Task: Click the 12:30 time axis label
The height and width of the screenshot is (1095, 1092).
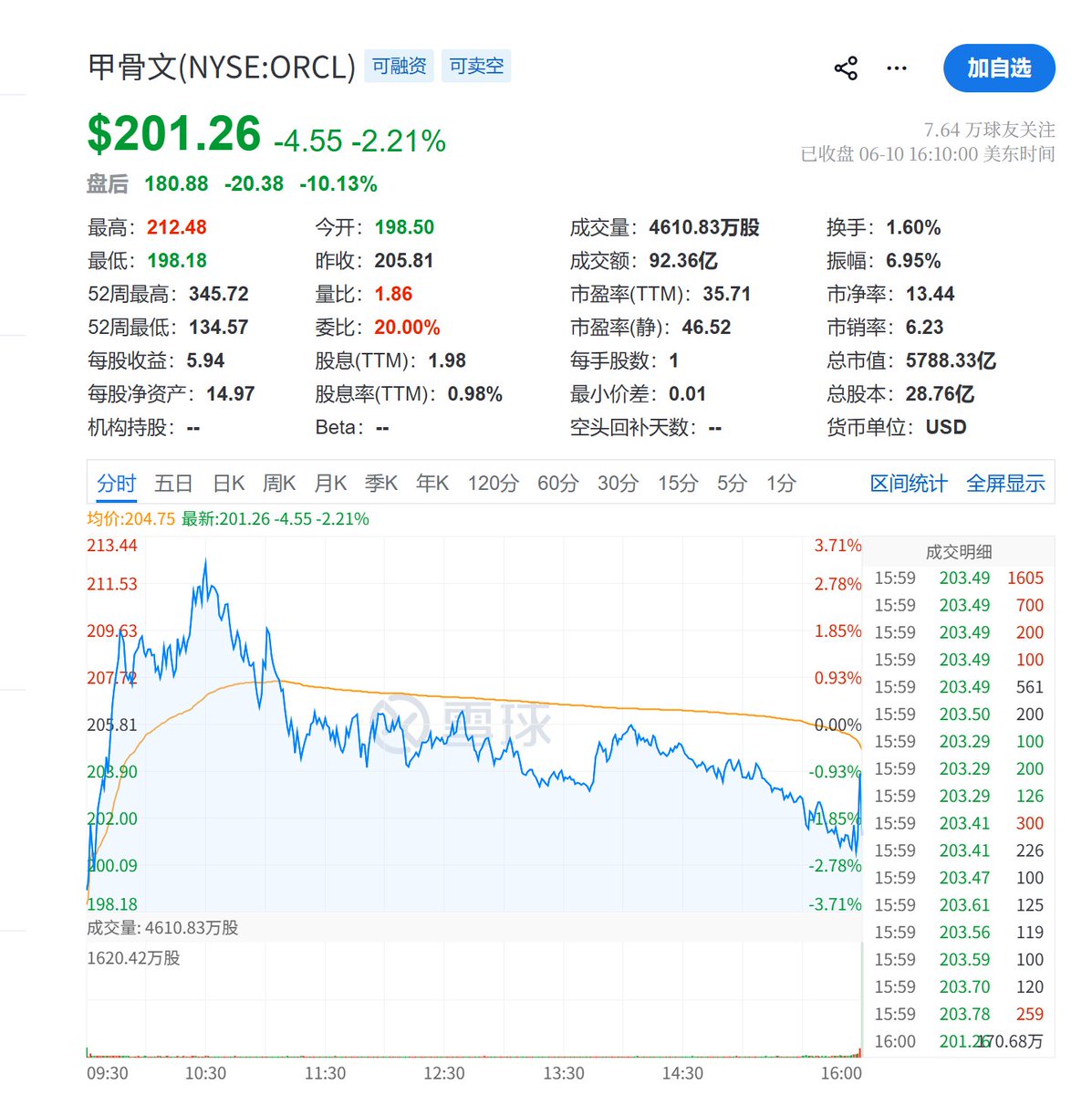Action: (x=444, y=1073)
